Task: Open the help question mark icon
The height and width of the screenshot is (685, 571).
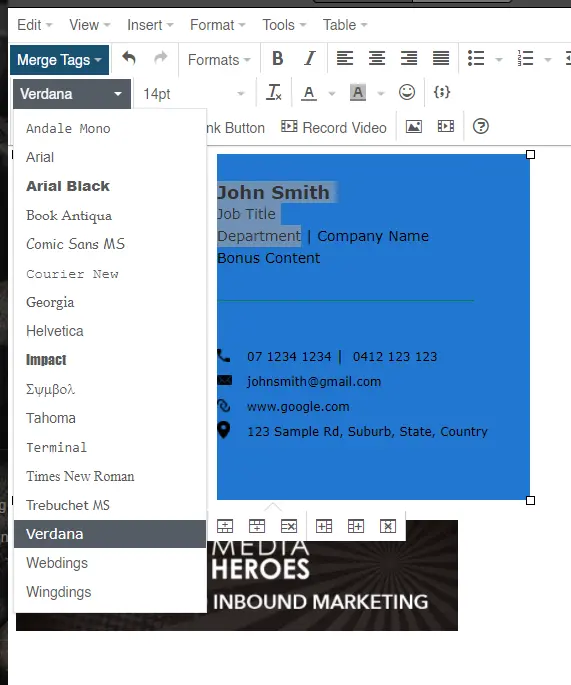Action: pos(481,127)
